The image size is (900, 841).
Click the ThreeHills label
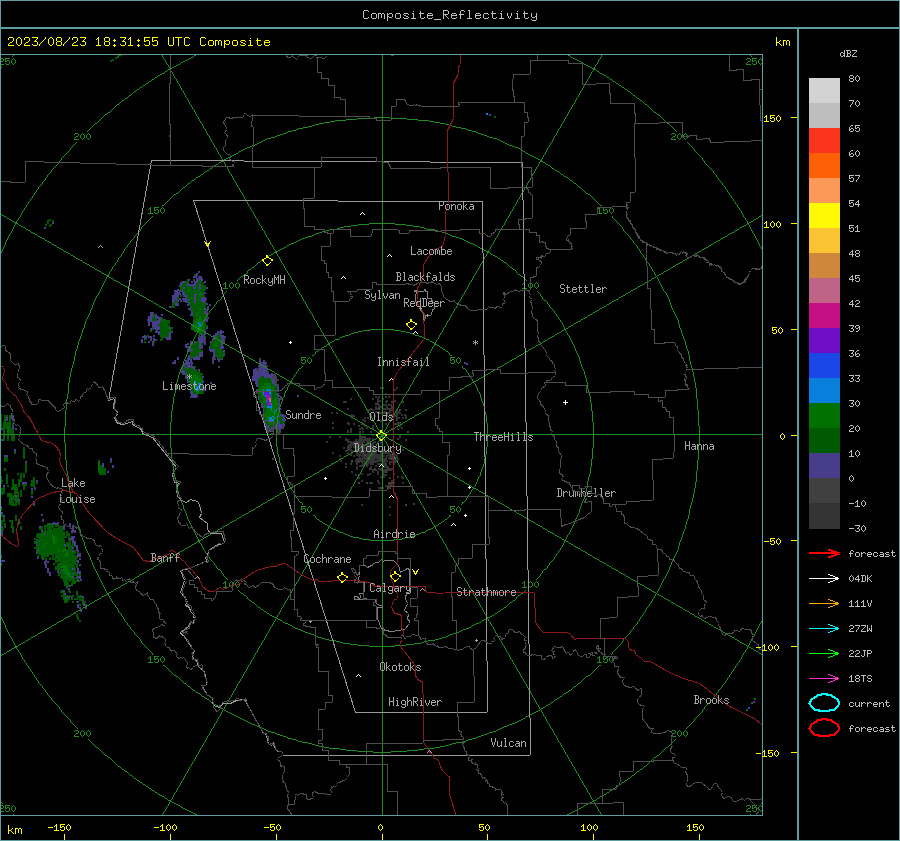(x=503, y=437)
